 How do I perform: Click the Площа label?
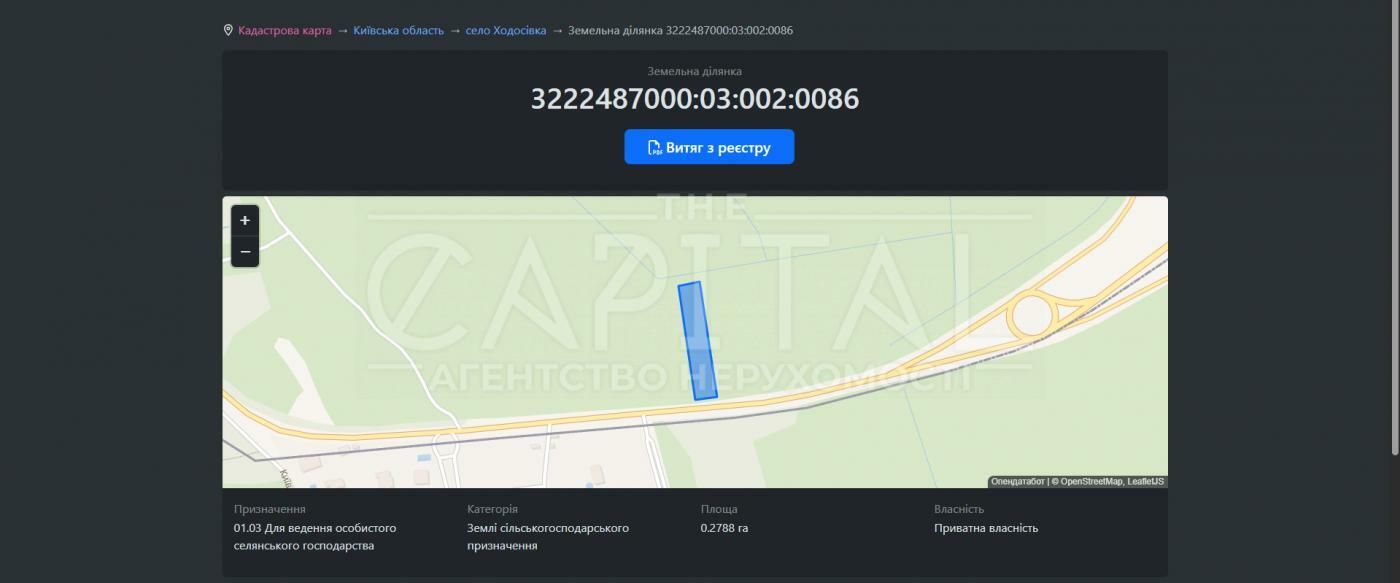pyautogui.click(x=719, y=509)
